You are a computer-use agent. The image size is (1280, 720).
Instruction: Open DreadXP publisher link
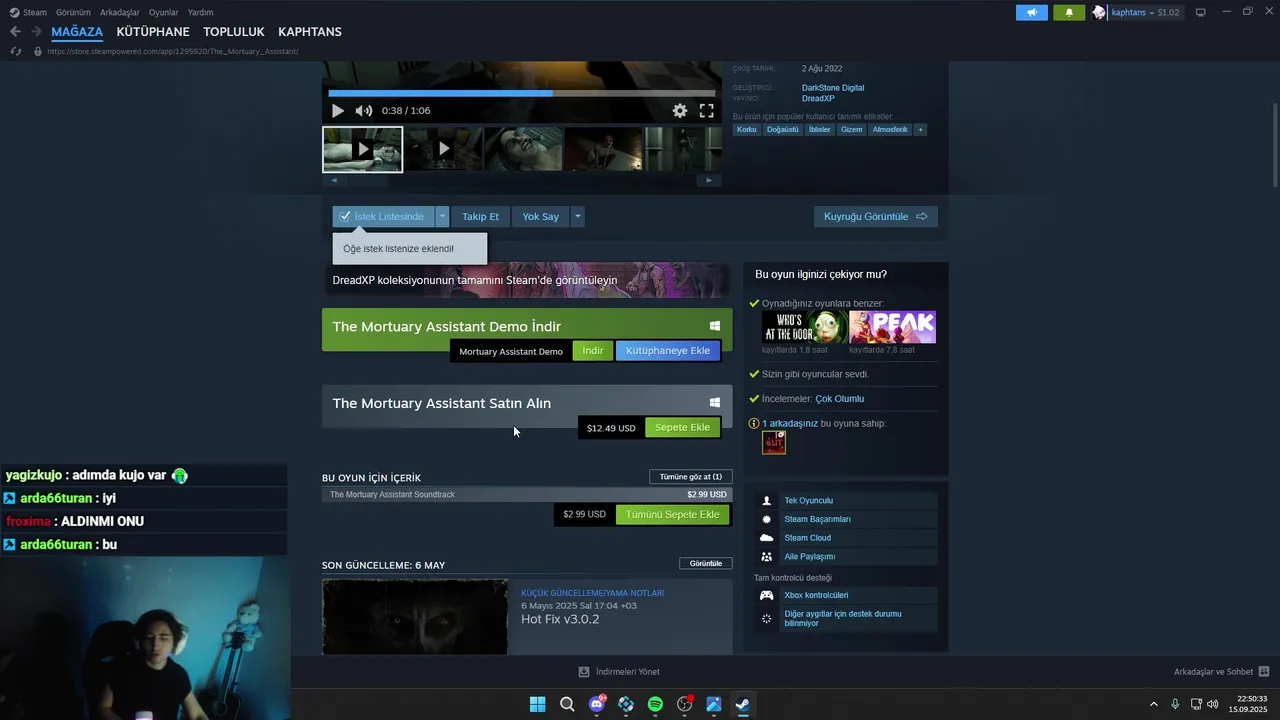(x=818, y=99)
